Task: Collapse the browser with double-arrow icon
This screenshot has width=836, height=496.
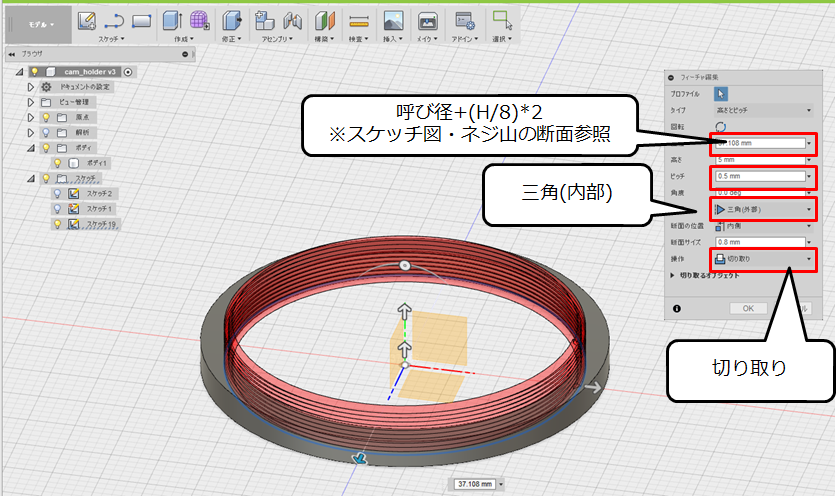Action: point(12,54)
